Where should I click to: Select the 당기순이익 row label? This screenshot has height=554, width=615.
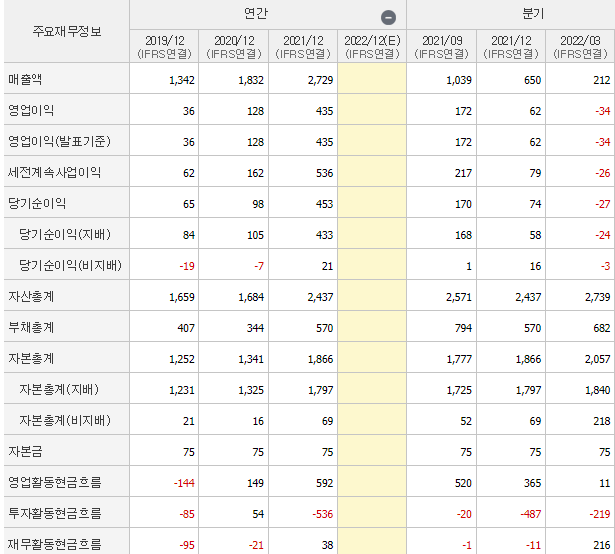(x=37, y=204)
